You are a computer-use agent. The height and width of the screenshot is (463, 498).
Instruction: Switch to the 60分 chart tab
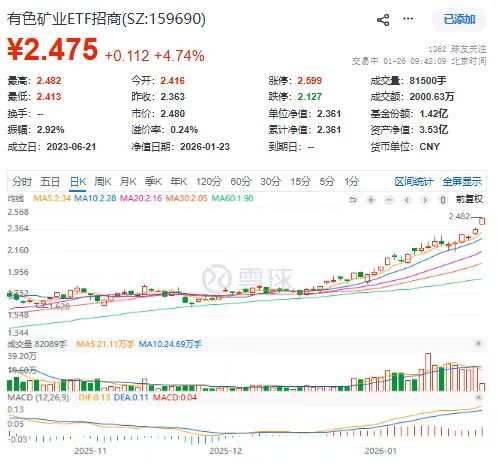pos(241,182)
